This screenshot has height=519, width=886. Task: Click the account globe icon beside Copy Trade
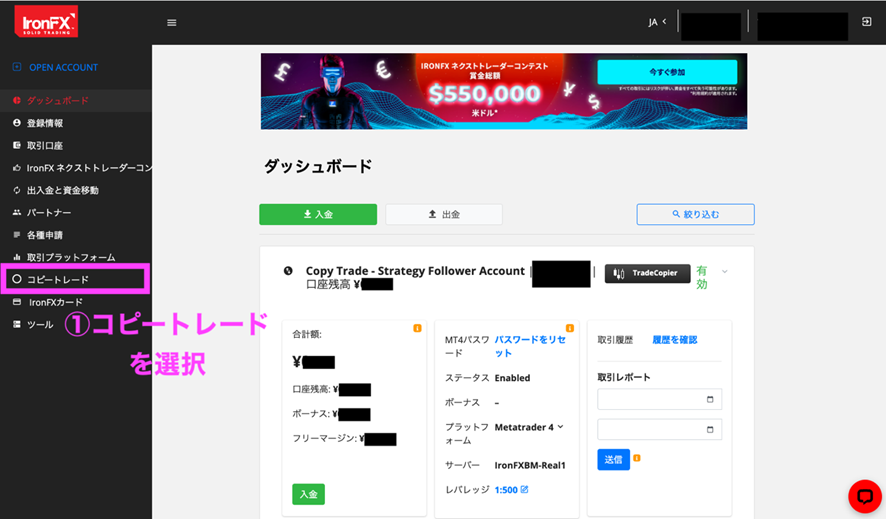pos(288,271)
